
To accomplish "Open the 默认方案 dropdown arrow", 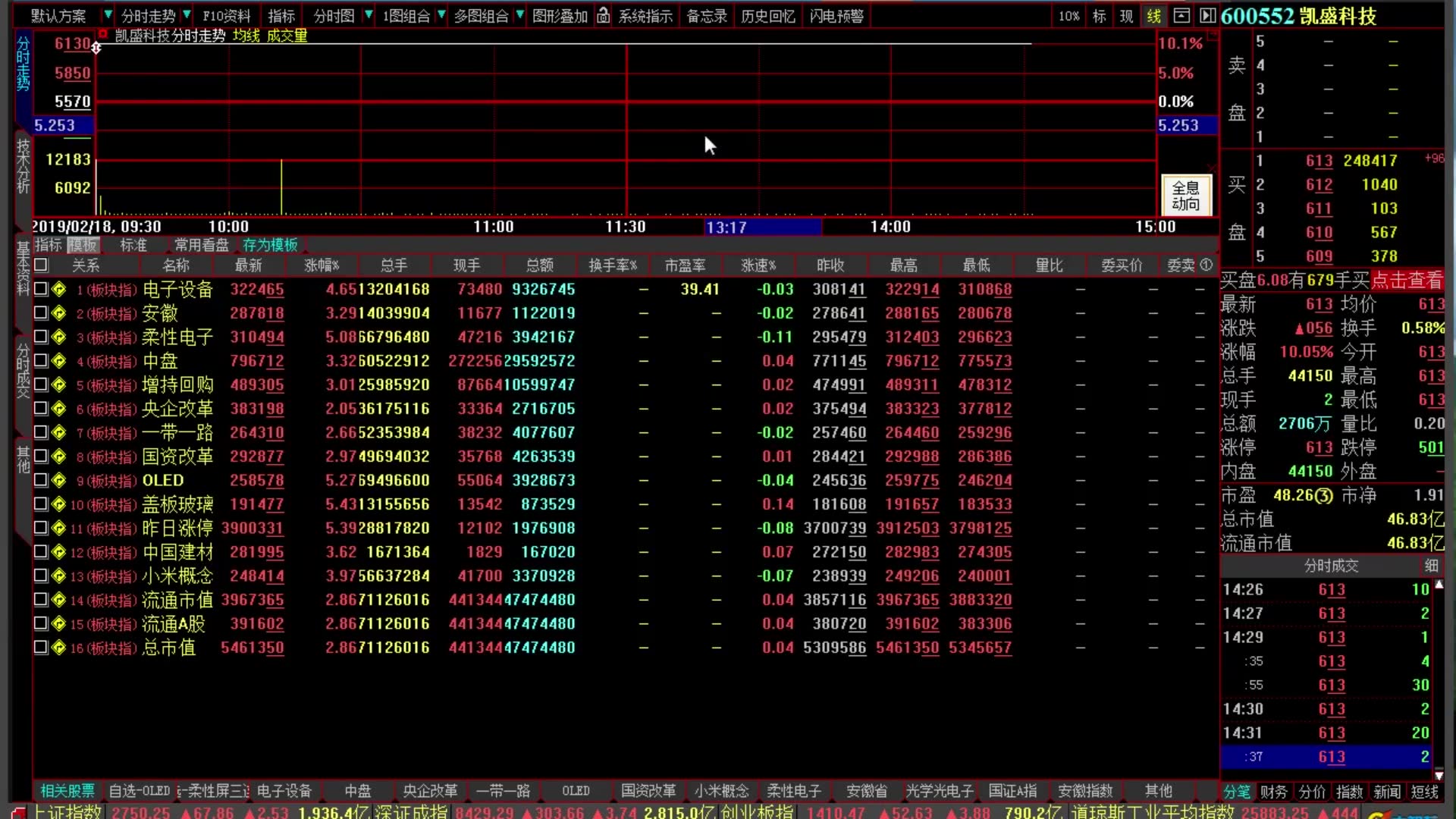I will [x=108, y=15].
